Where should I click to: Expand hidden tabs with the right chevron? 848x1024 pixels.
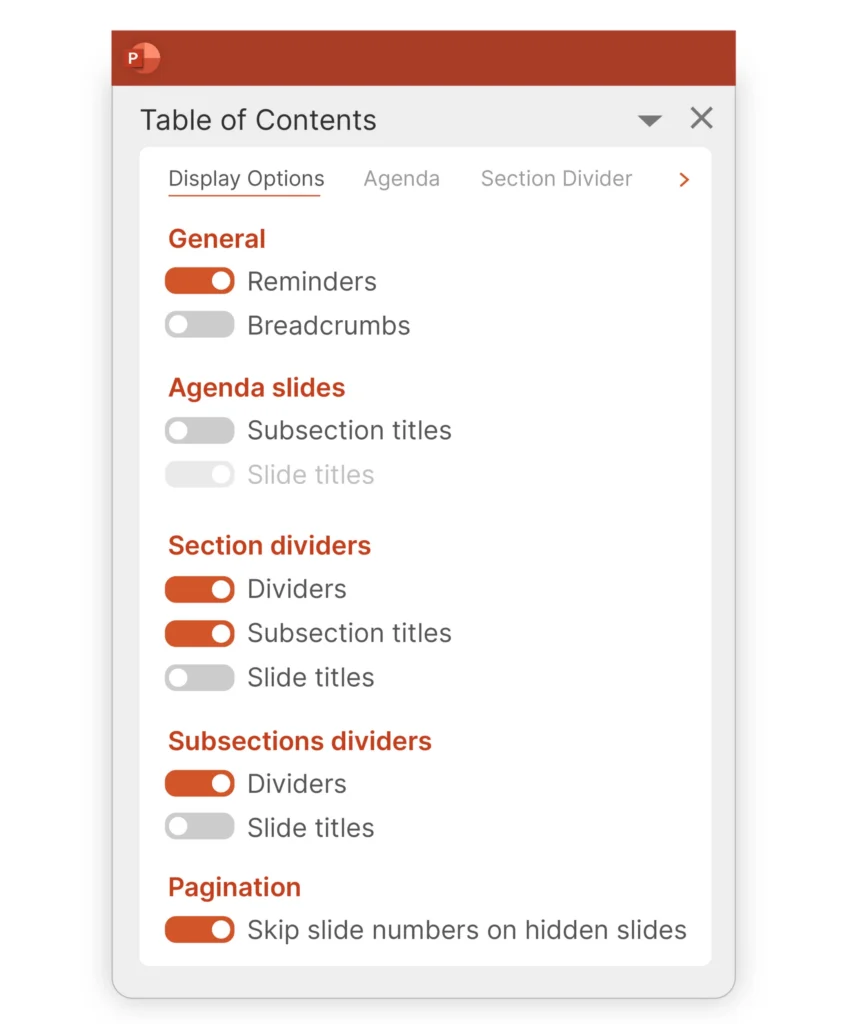pos(684,180)
